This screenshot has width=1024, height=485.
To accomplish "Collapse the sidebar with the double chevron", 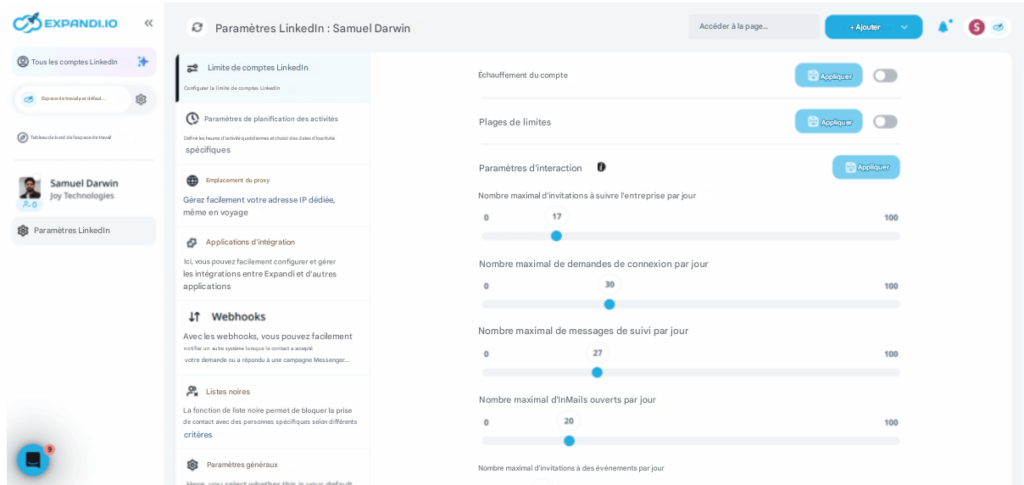I will (x=148, y=22).
